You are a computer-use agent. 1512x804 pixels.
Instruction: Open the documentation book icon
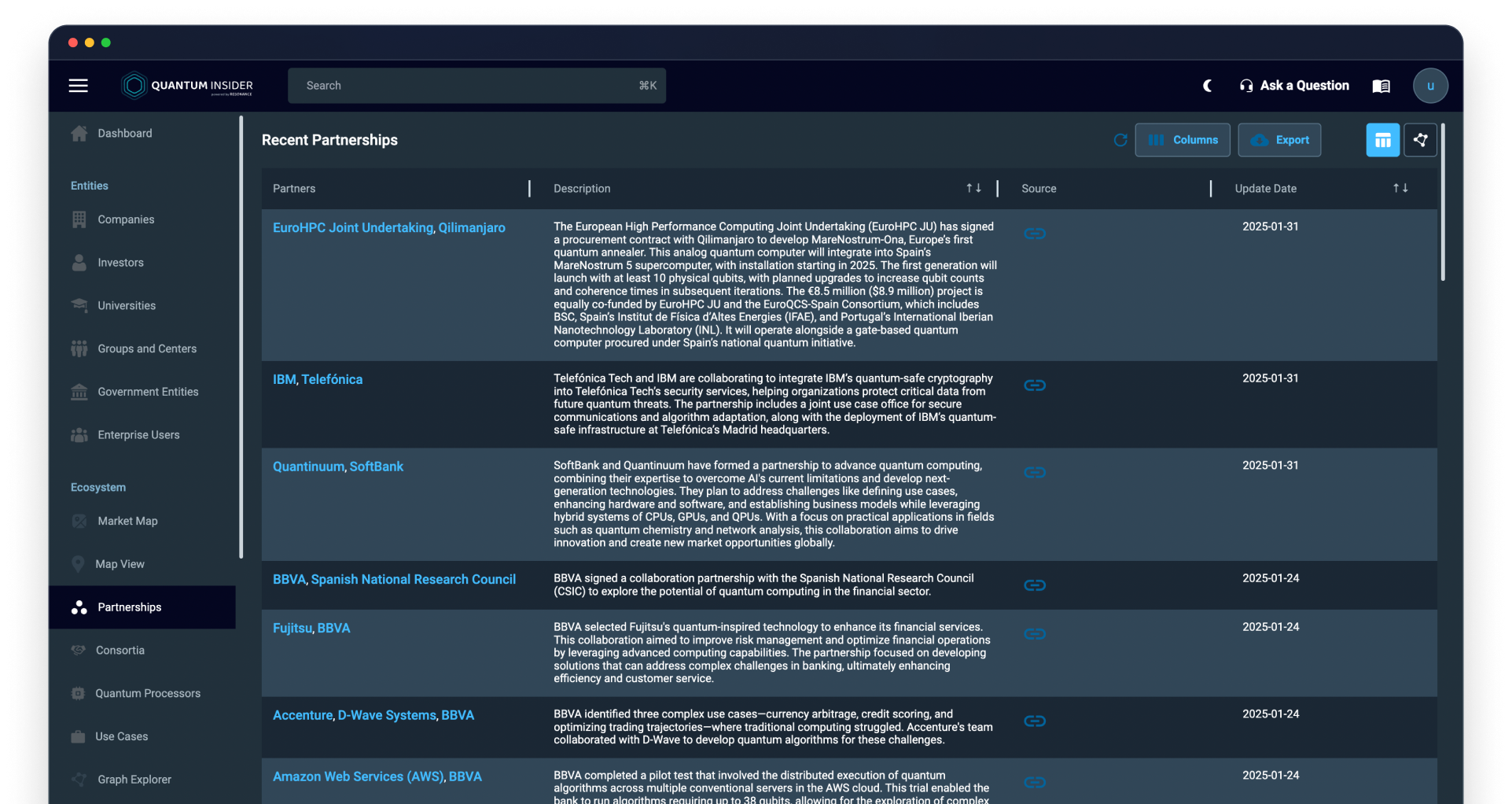click(1381, 86)
